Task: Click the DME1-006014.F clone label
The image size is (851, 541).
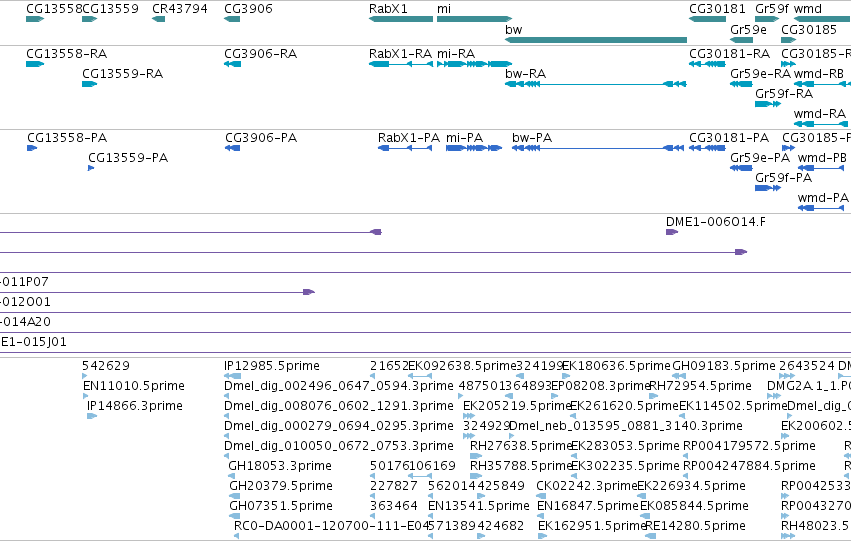Action: point(716,222)
